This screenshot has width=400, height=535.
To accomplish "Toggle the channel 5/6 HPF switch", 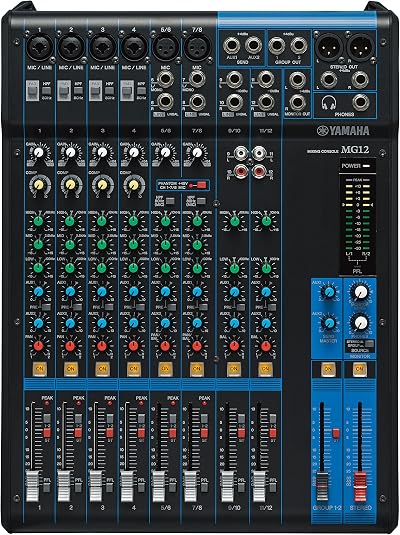I will coord(170,201).
